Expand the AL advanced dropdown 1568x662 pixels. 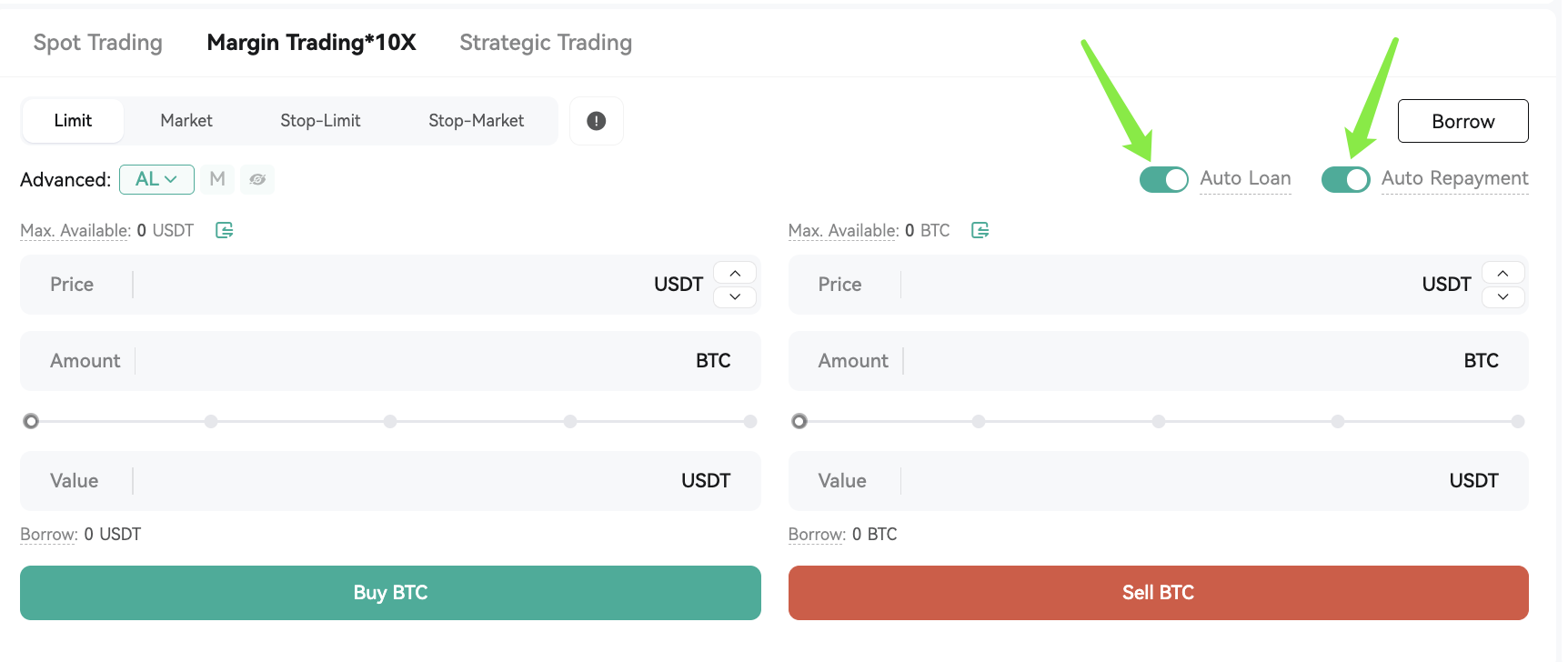[156, 179]
